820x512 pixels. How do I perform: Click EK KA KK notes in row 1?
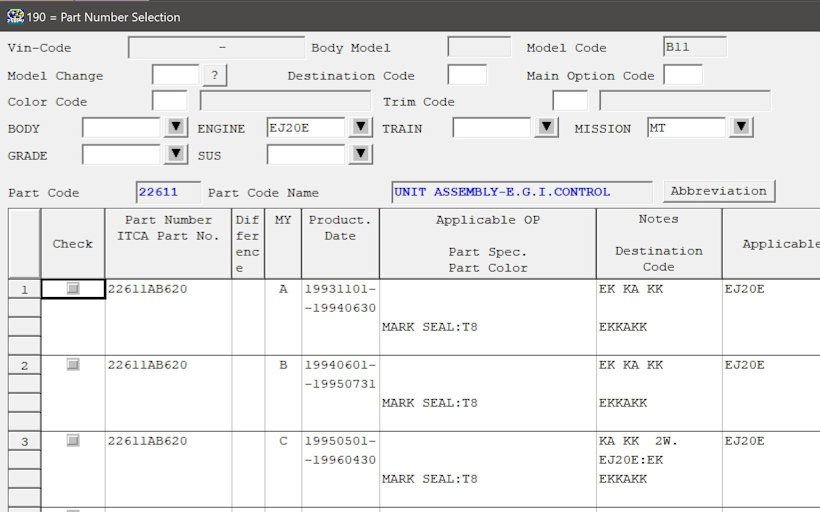click(631, 289)
